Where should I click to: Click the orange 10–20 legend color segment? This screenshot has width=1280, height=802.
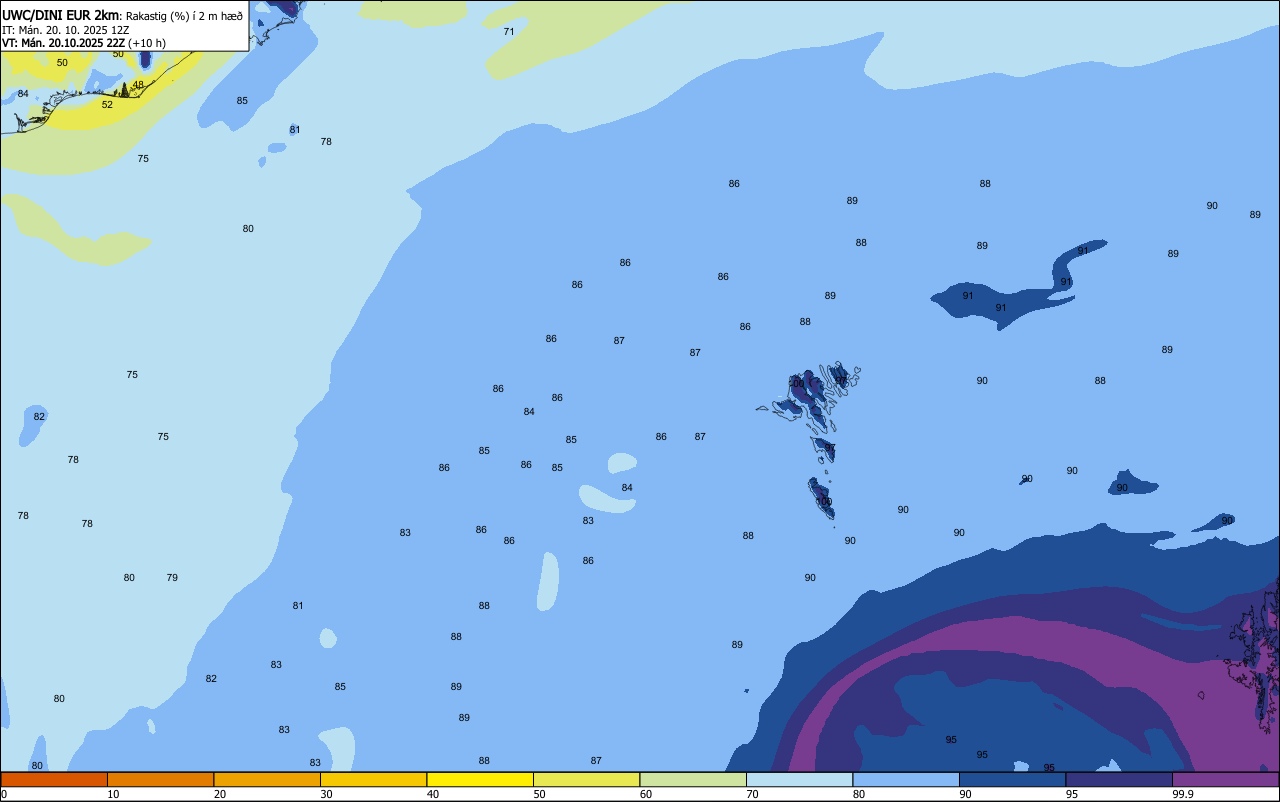pyautogui.click(x=160, y=779)
